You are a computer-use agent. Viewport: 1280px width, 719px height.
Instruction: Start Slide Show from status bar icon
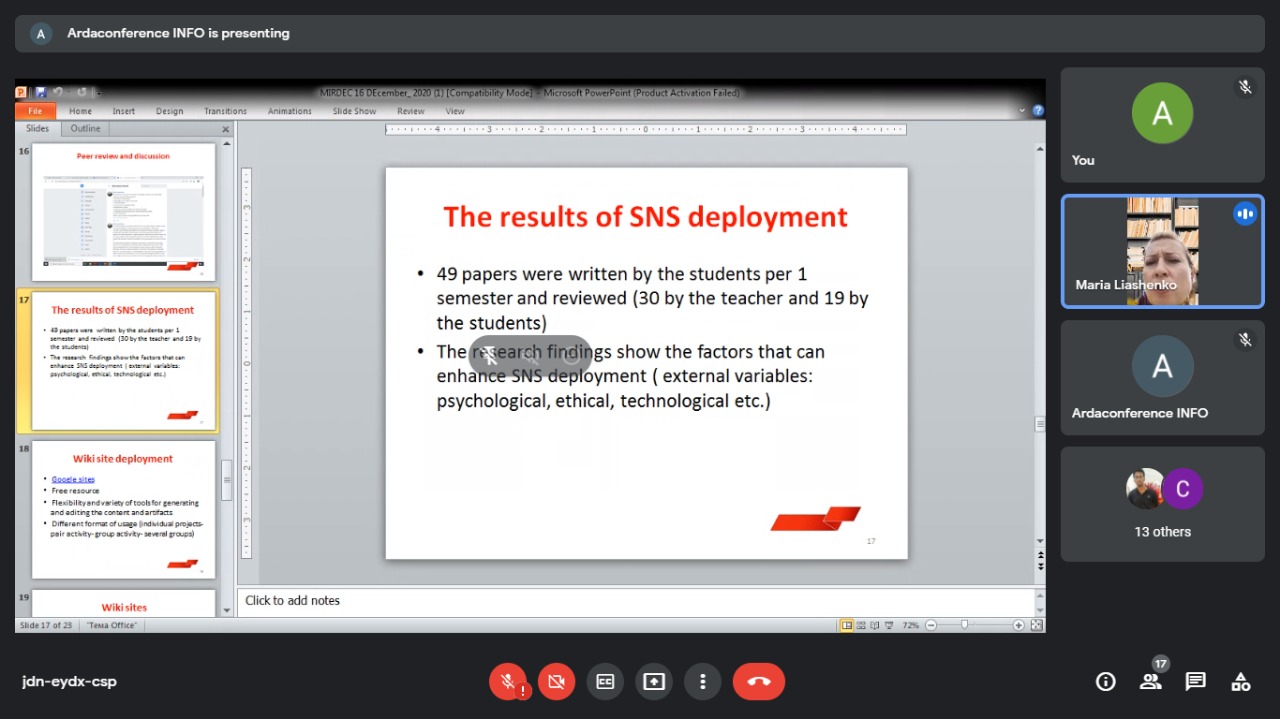[888, 625]
